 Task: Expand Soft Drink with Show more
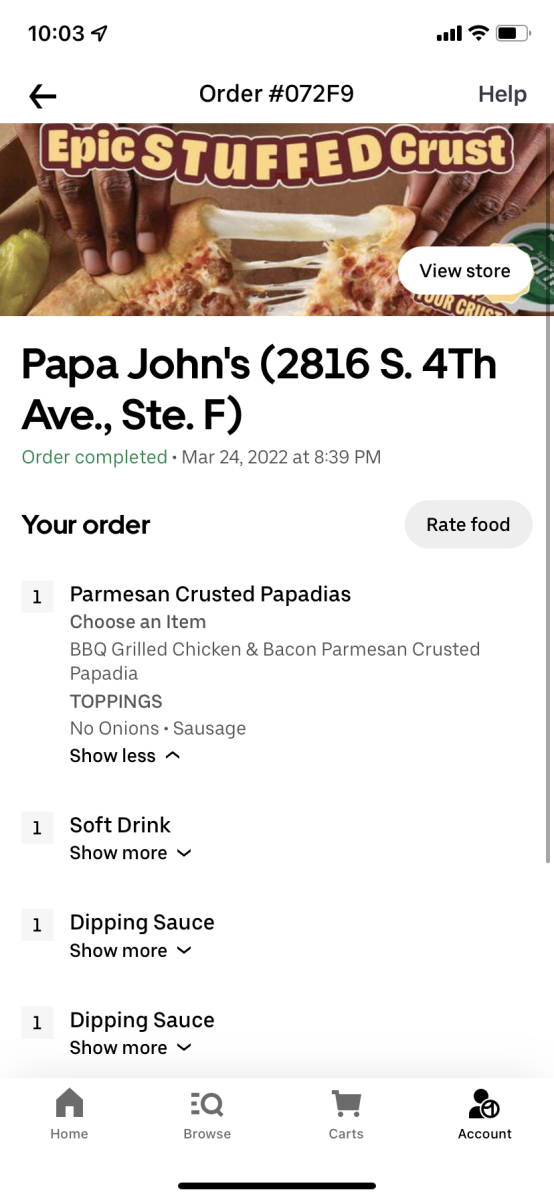[130, 853]
